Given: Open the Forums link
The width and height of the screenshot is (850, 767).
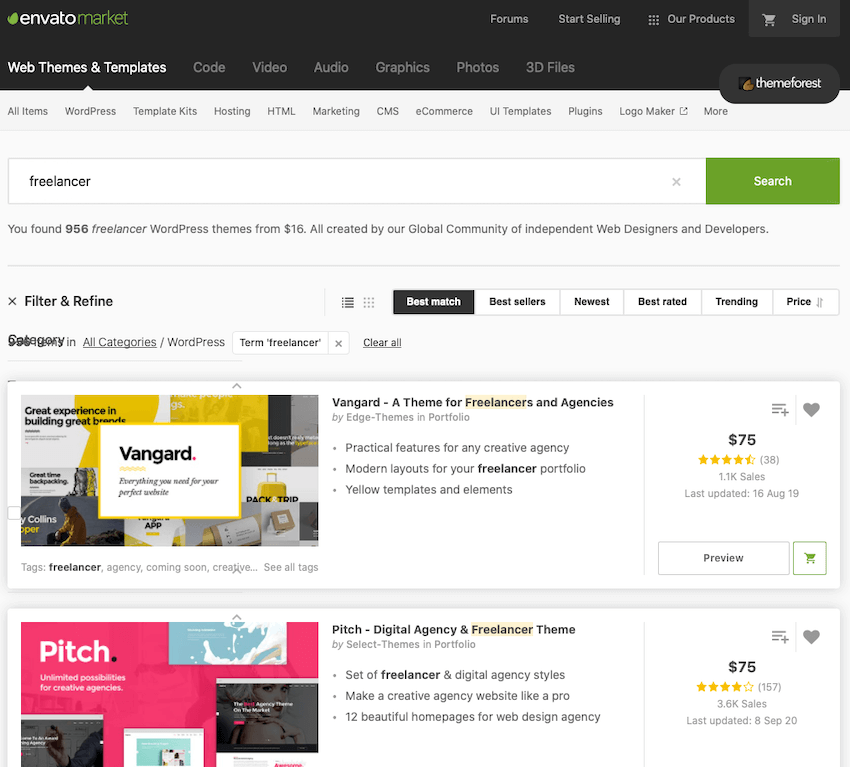Looking at the screenshot, I should 509,20.
